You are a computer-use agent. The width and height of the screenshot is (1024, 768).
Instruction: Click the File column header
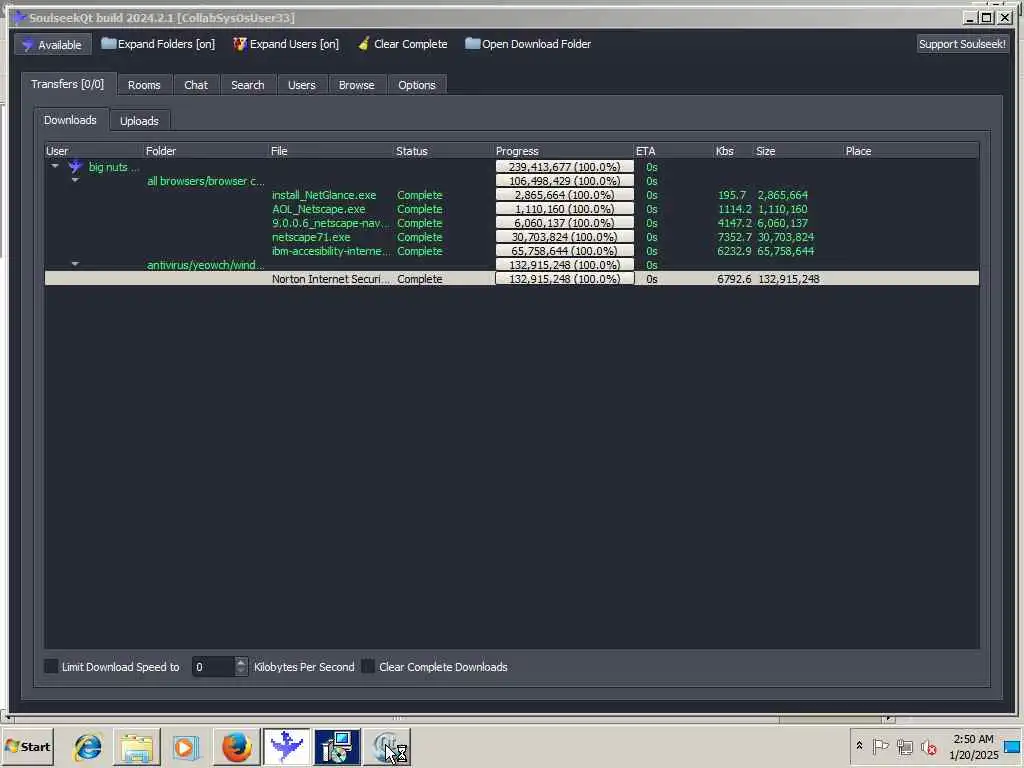coord(331,151)
